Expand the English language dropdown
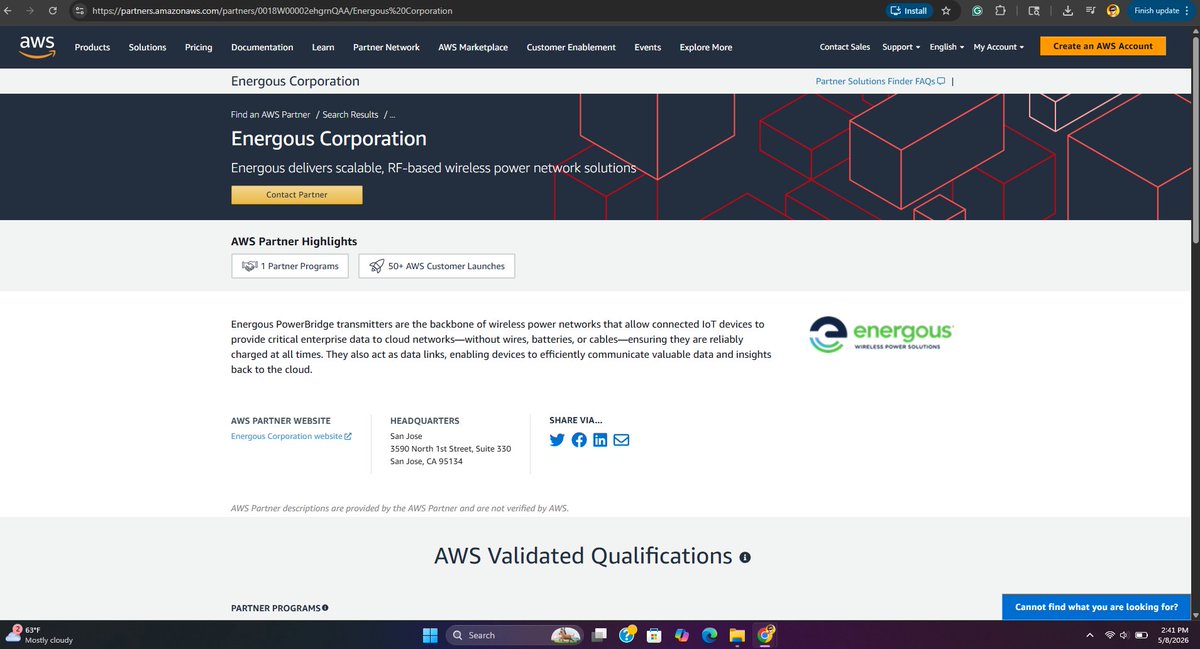Screen dimensions: 1200x649 [947, 47]
